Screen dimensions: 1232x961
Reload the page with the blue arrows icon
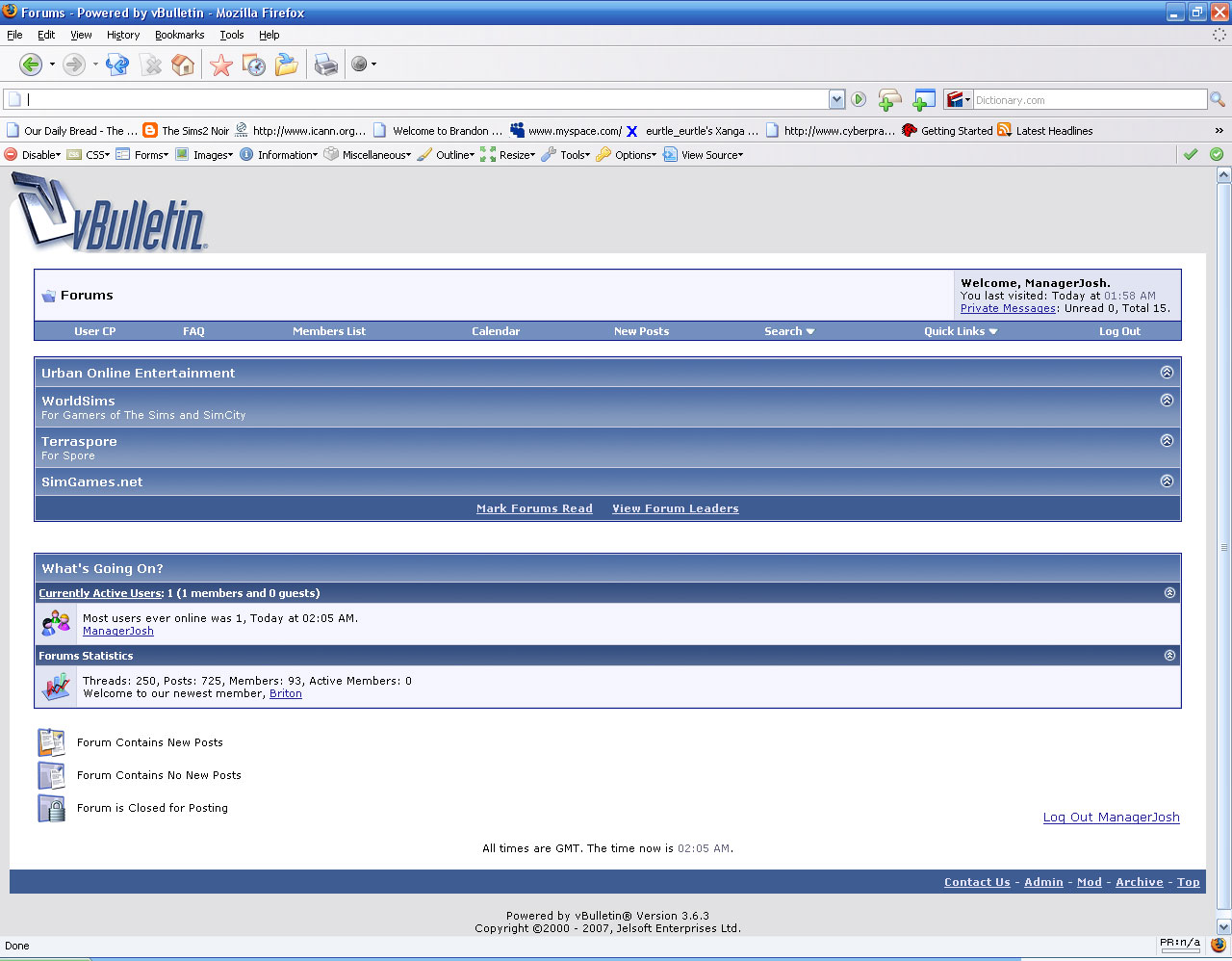[117, 65]
